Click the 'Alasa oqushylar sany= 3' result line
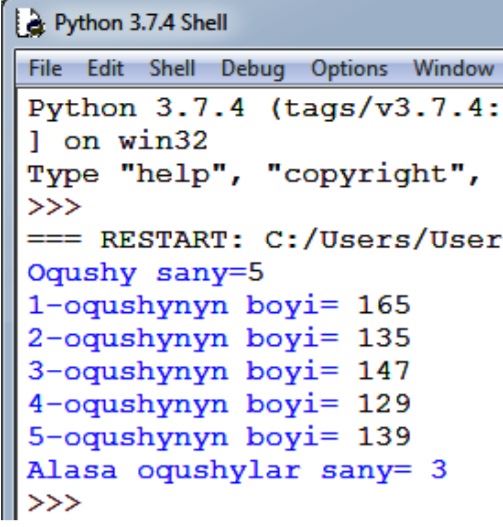 (237, 471)
